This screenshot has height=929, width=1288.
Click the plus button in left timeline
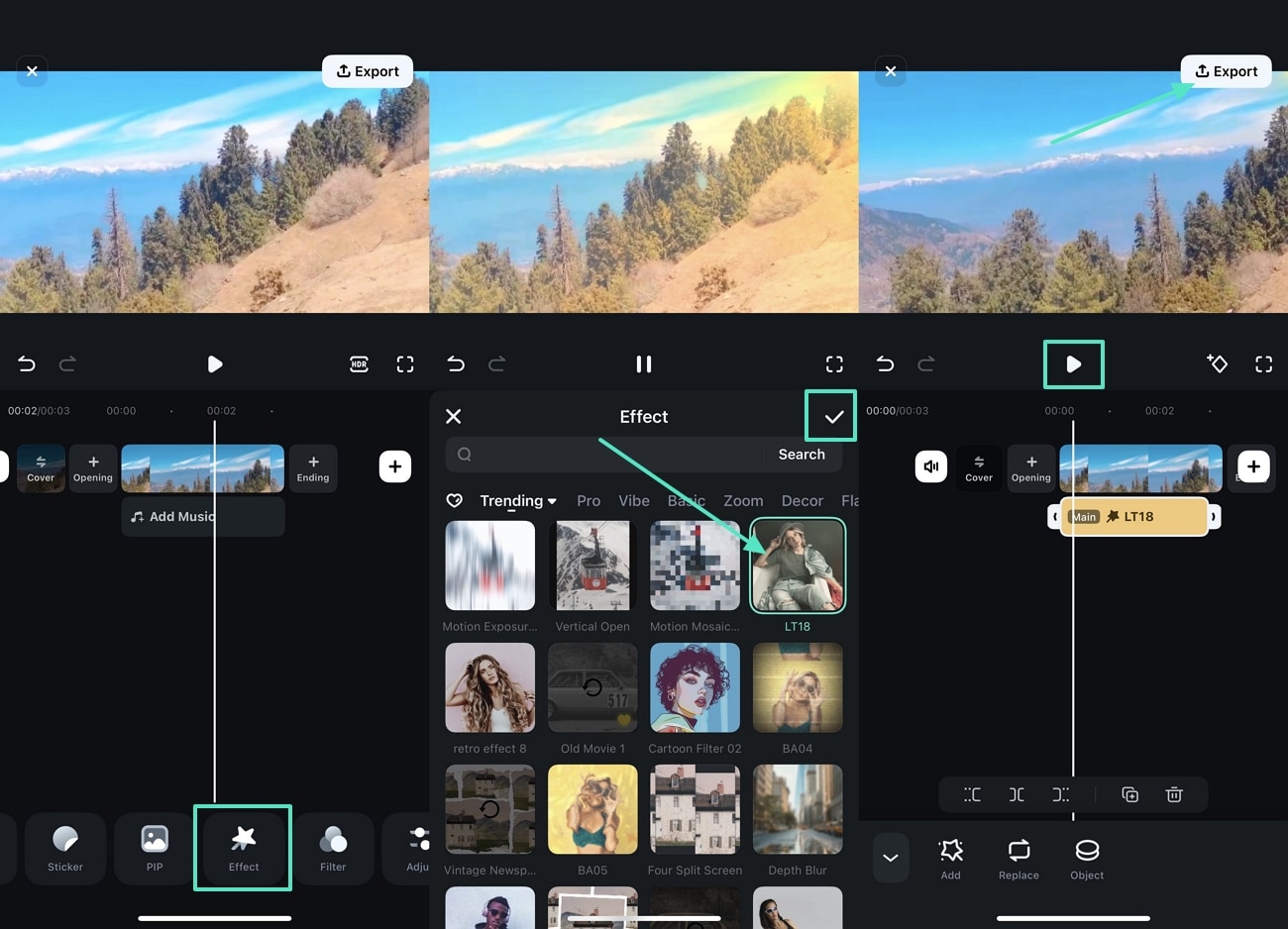point(395,466)
